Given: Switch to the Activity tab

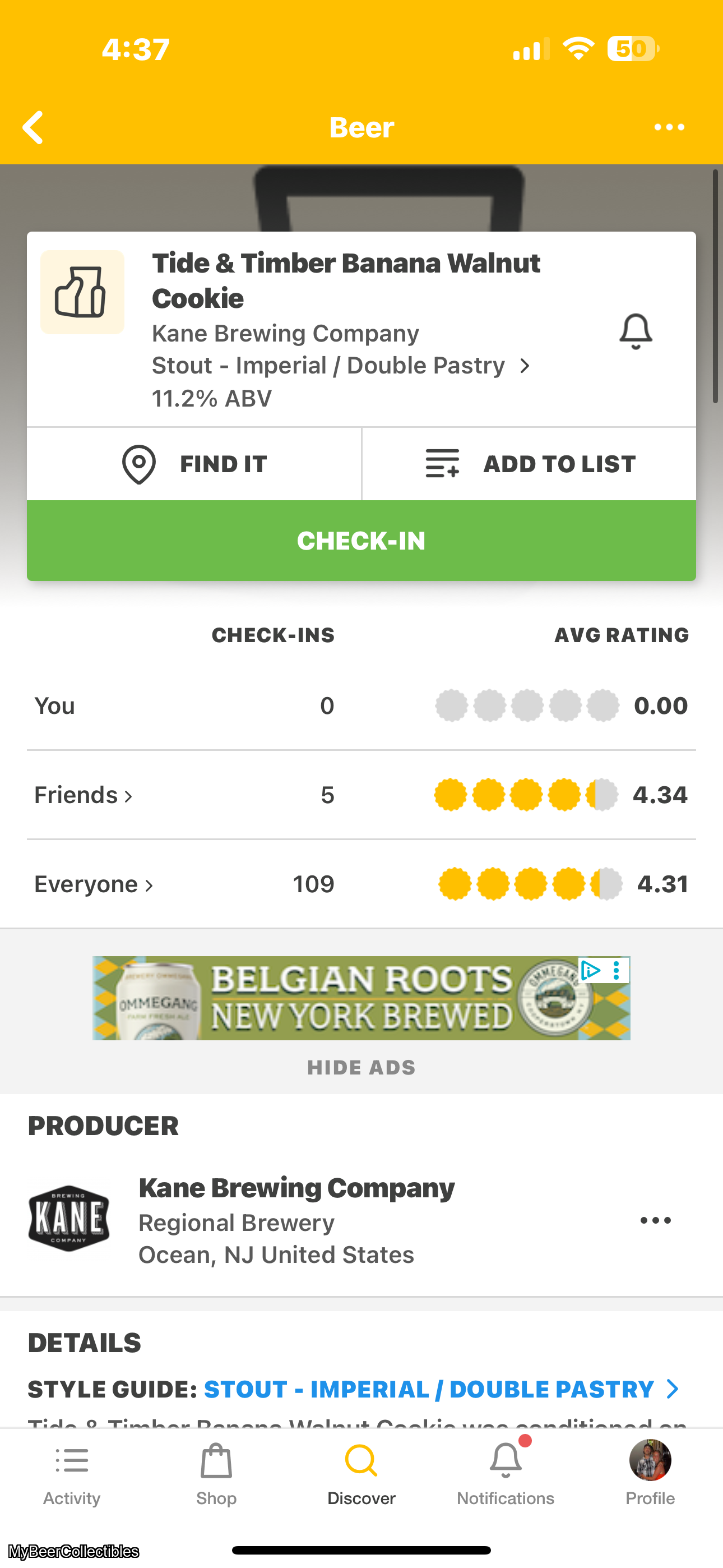Looking at the screenshot, I should [72, 1474].
